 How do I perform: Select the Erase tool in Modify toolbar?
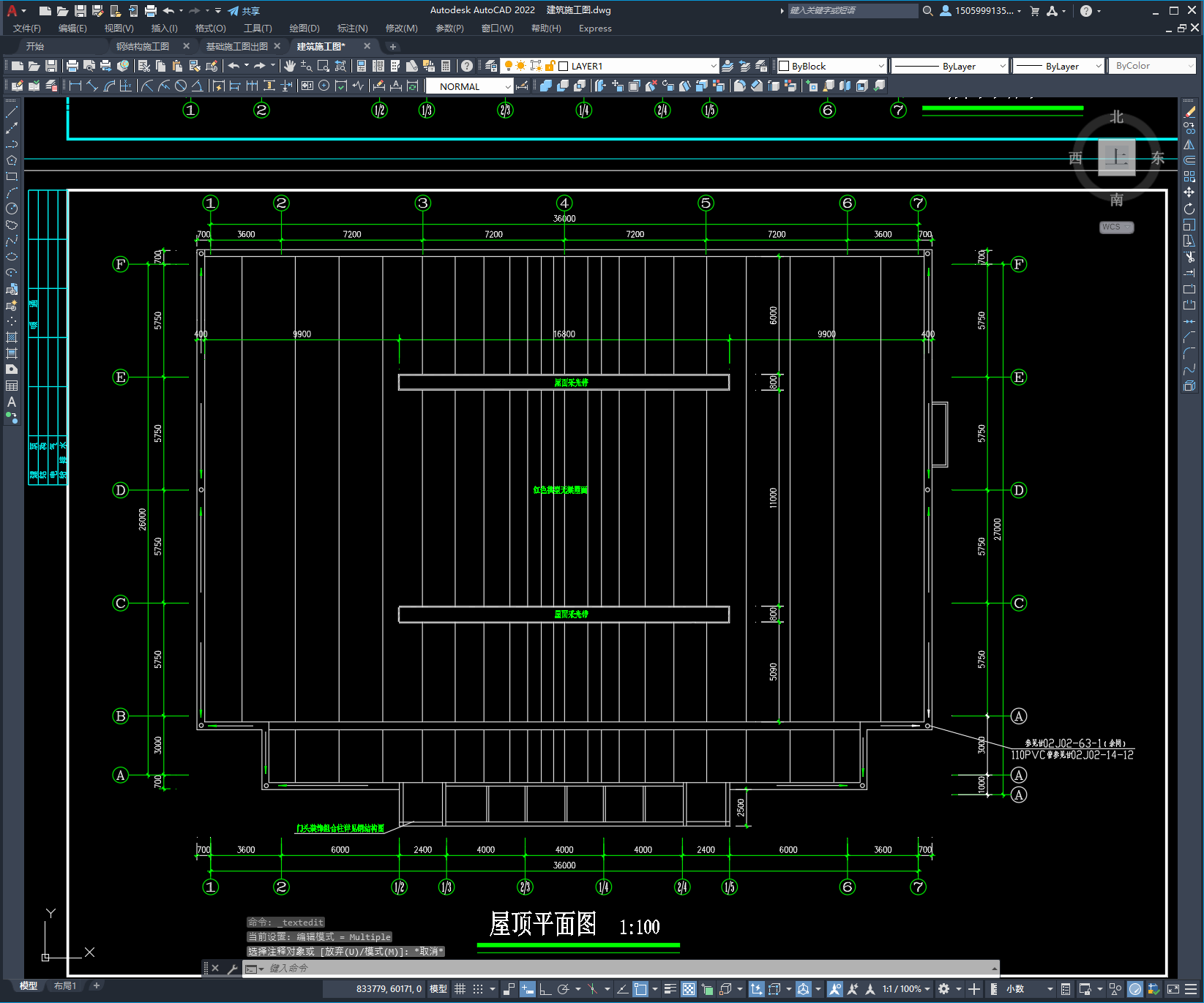tap(1189, 112)
